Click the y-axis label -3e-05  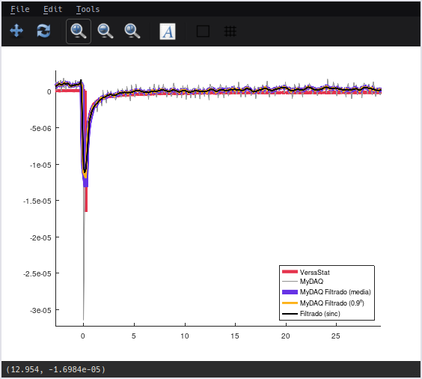(x=40, y=310)
